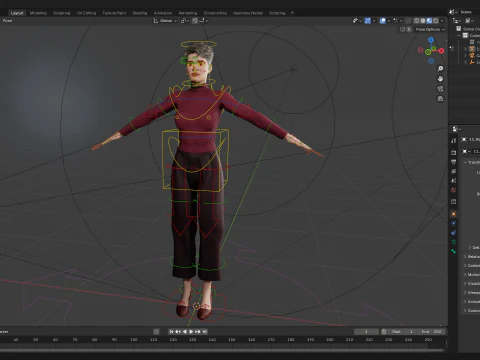This screenshot has width=480, height=360.
Task: Jump to the start frame in timeline
Action: pyautogui.click(x=171, y=332)
